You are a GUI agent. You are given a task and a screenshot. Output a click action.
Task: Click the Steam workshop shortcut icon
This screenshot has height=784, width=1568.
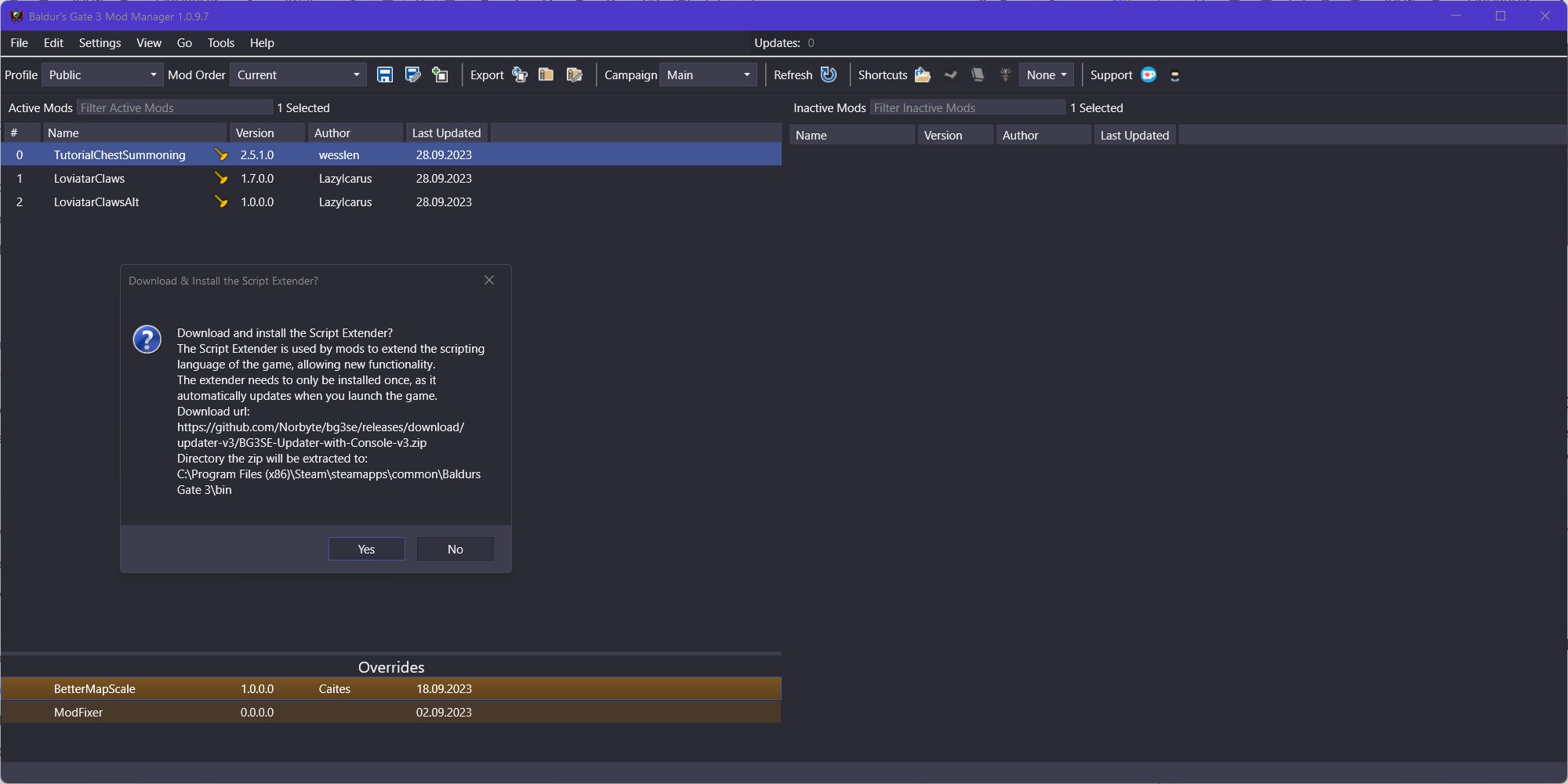(x=951, y=74)
